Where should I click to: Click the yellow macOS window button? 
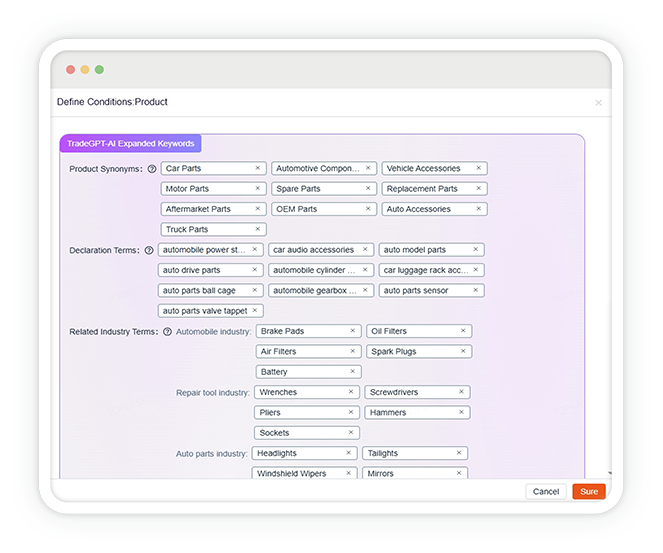(85, 69)
